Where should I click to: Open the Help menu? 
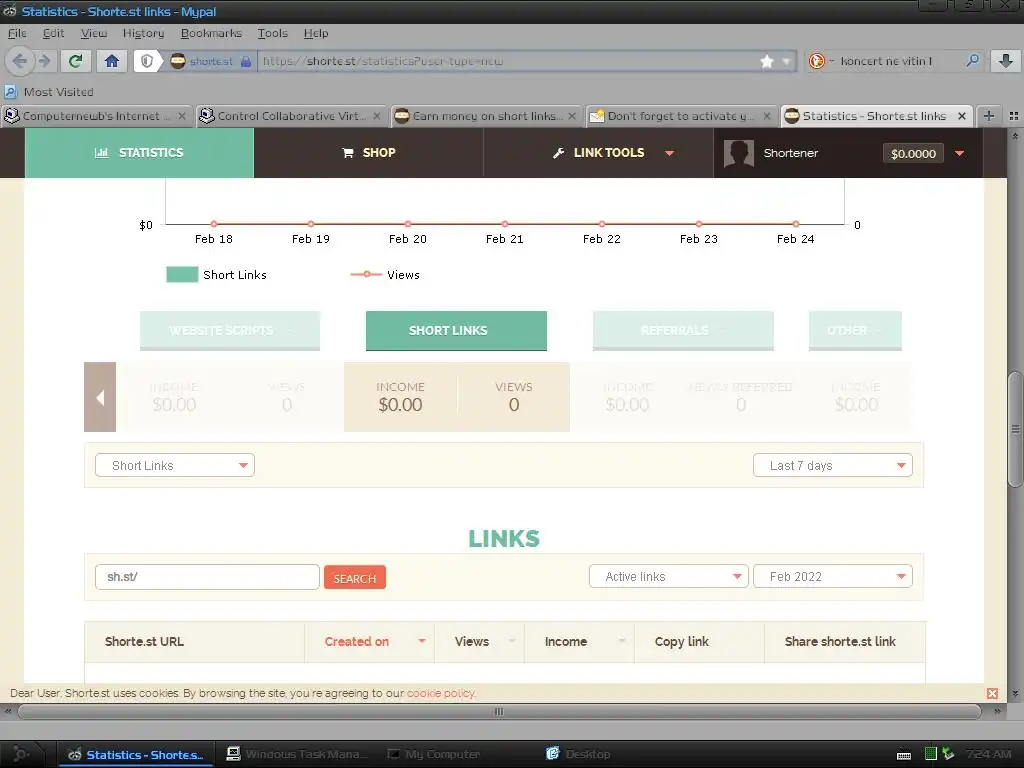tap(316, 33)
